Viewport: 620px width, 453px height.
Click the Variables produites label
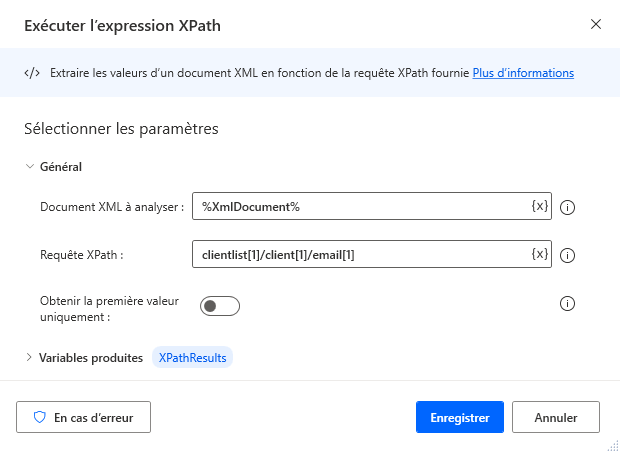click(x=91, y=358)
